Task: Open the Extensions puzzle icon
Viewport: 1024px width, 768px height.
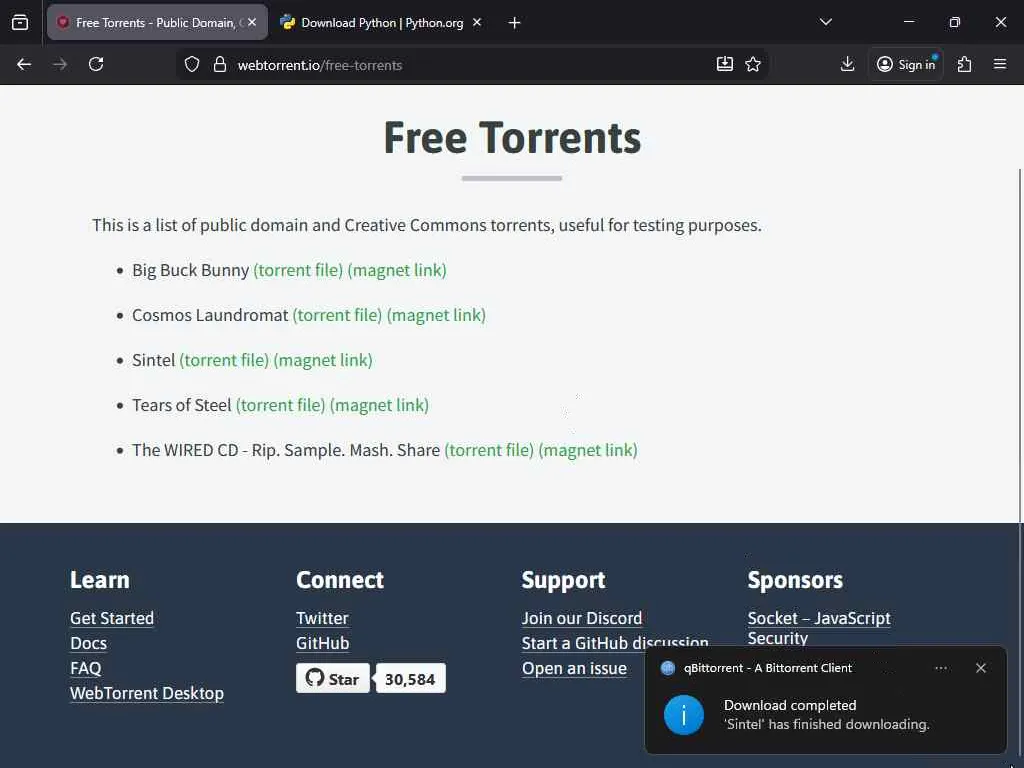Action: [x=964, y=64]
